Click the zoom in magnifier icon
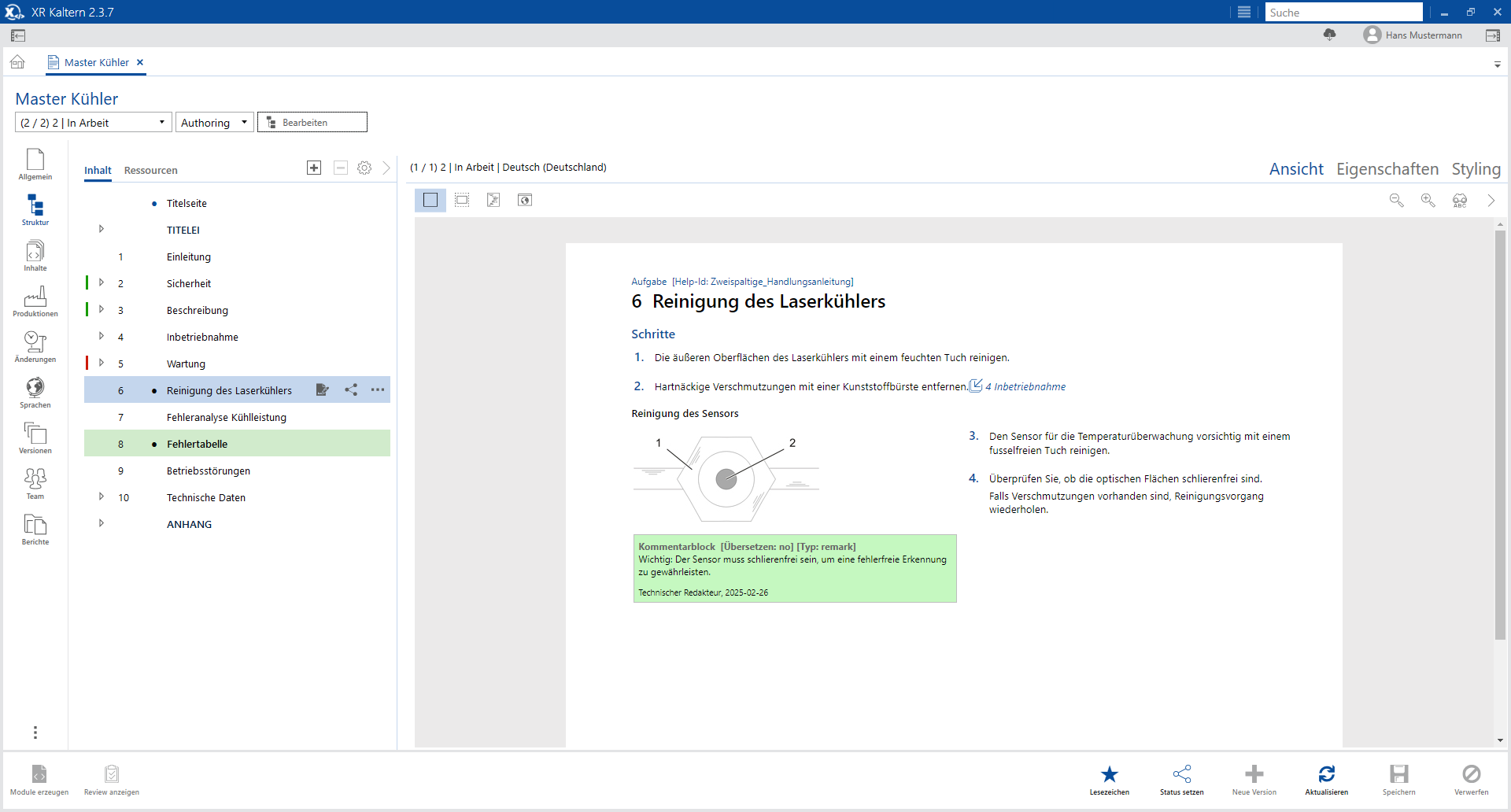This screenshot has height=812, width=1511. click(1428, 201)
